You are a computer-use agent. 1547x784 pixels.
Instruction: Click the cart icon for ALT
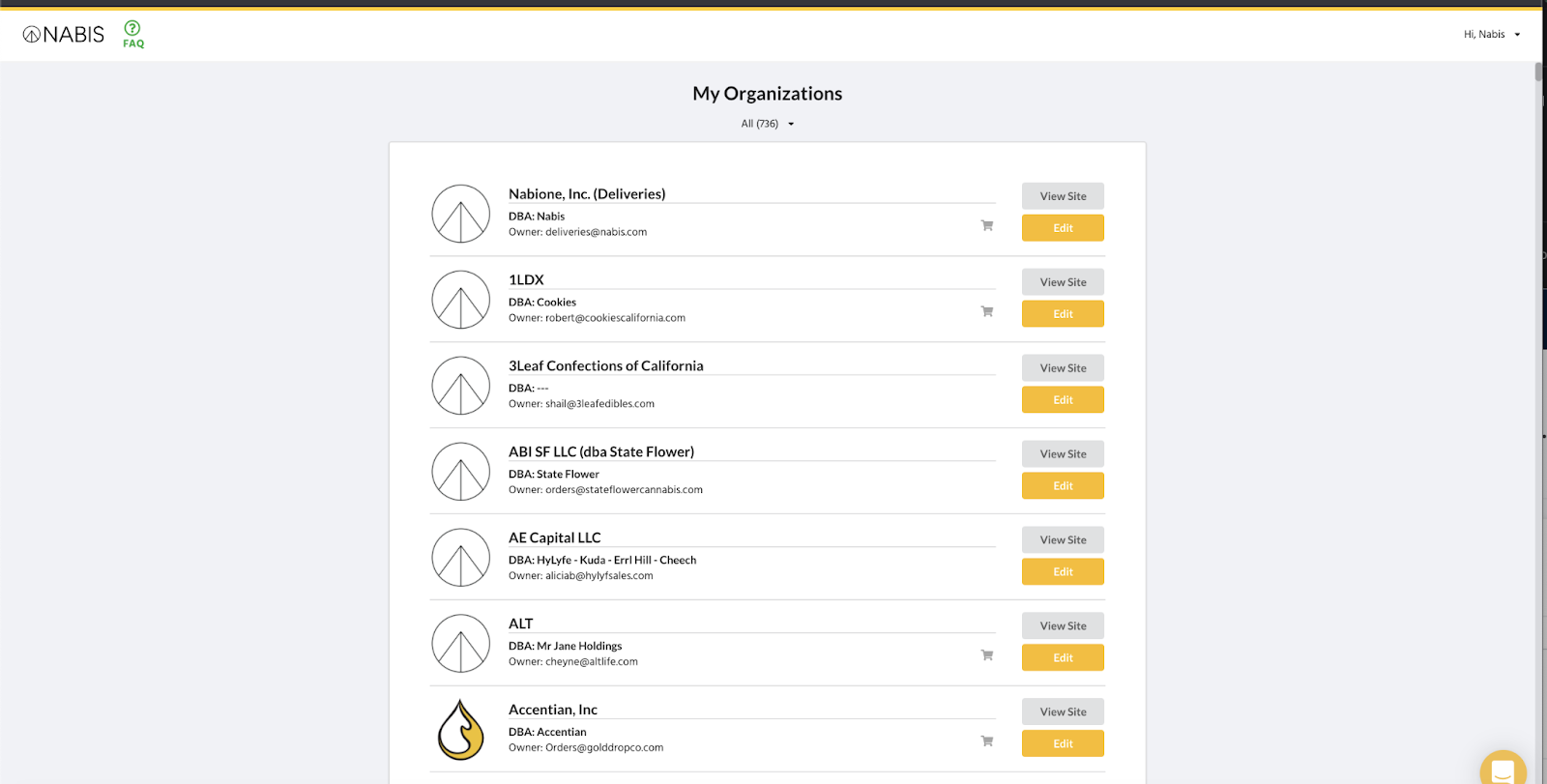click(986, 655)
